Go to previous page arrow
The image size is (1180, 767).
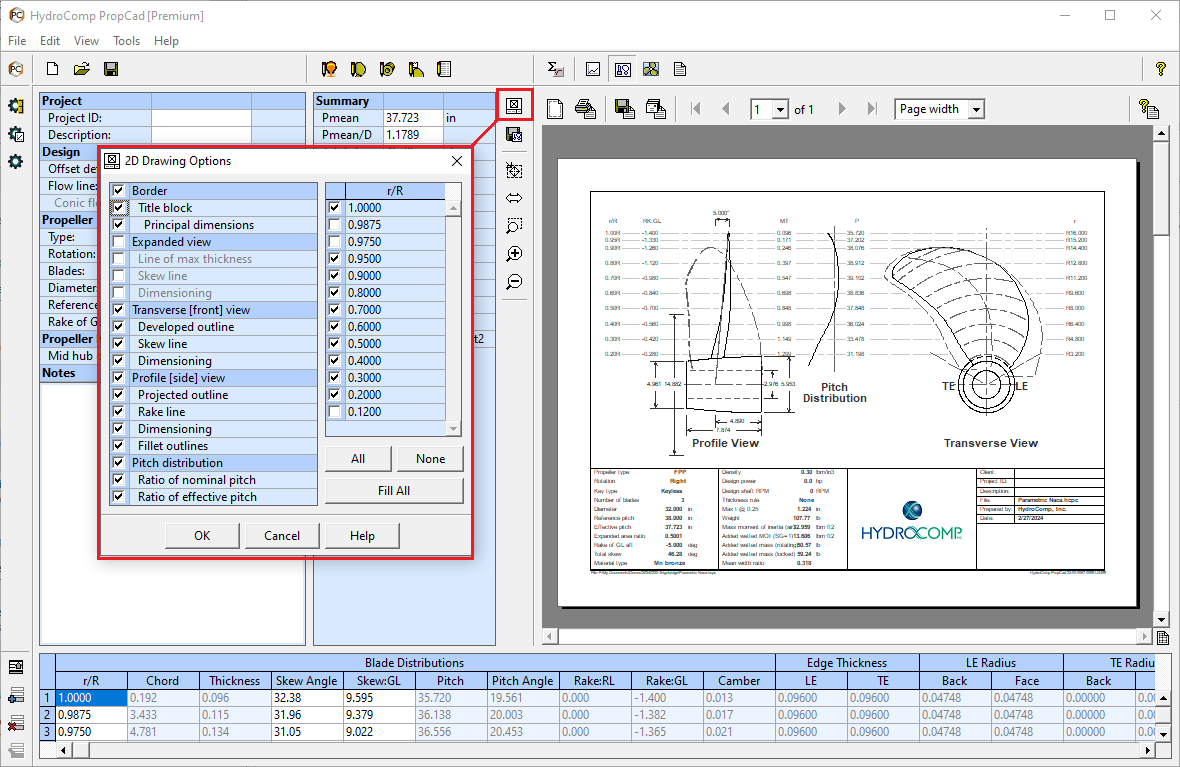(725, 109)
